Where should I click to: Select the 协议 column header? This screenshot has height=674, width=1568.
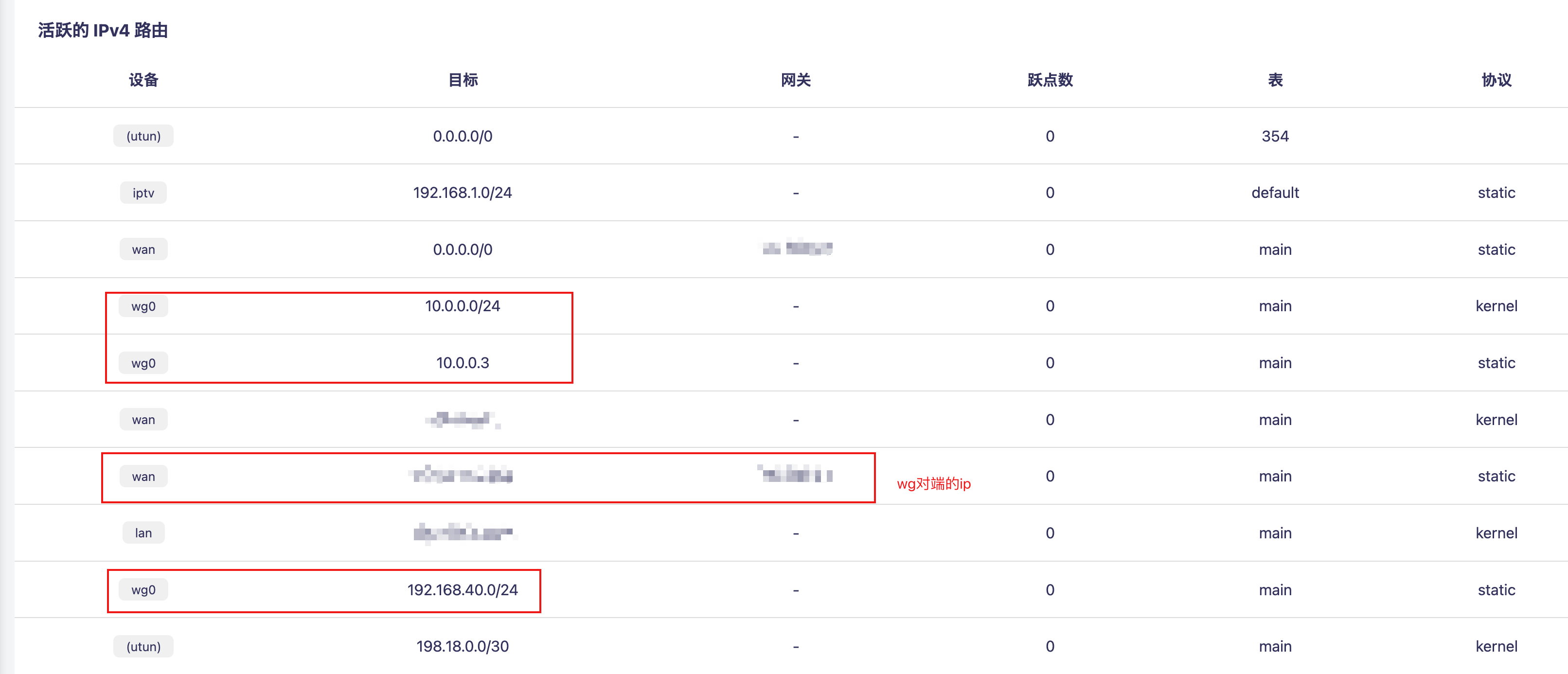(x=1496, y=80)
